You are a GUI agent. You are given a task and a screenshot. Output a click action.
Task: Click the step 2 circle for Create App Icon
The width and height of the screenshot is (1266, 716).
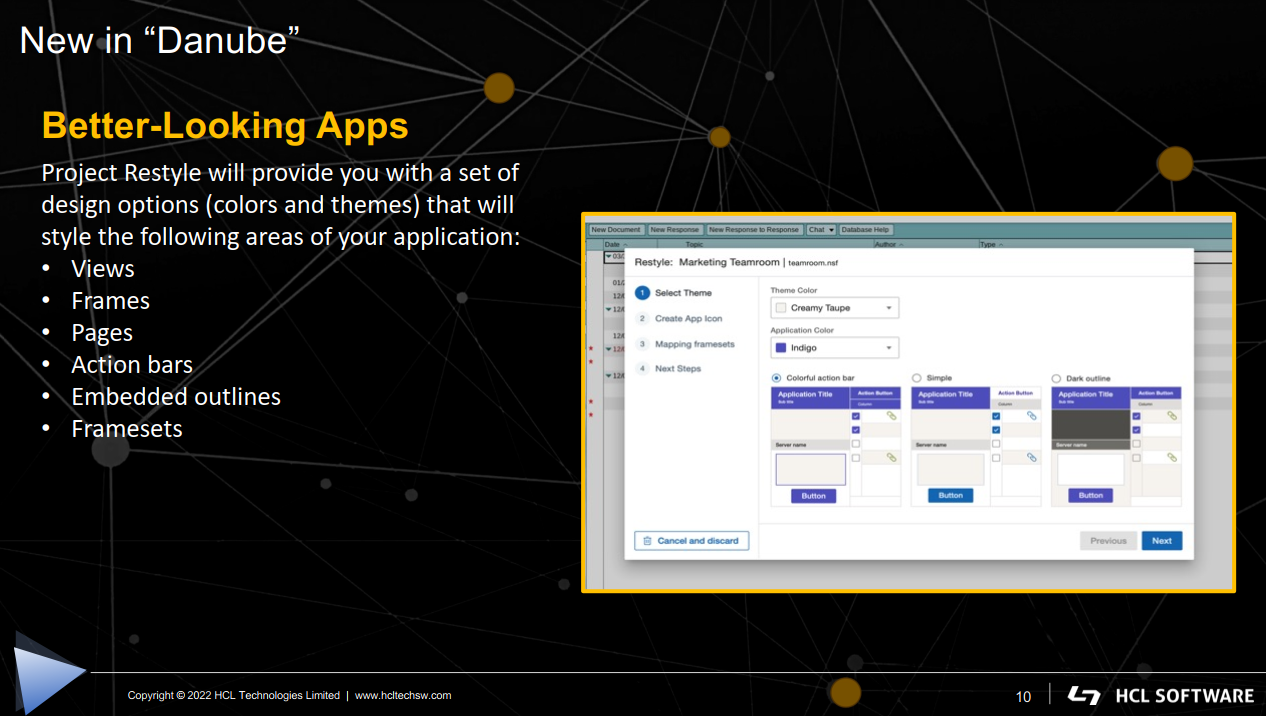click(x=643, y=319)
